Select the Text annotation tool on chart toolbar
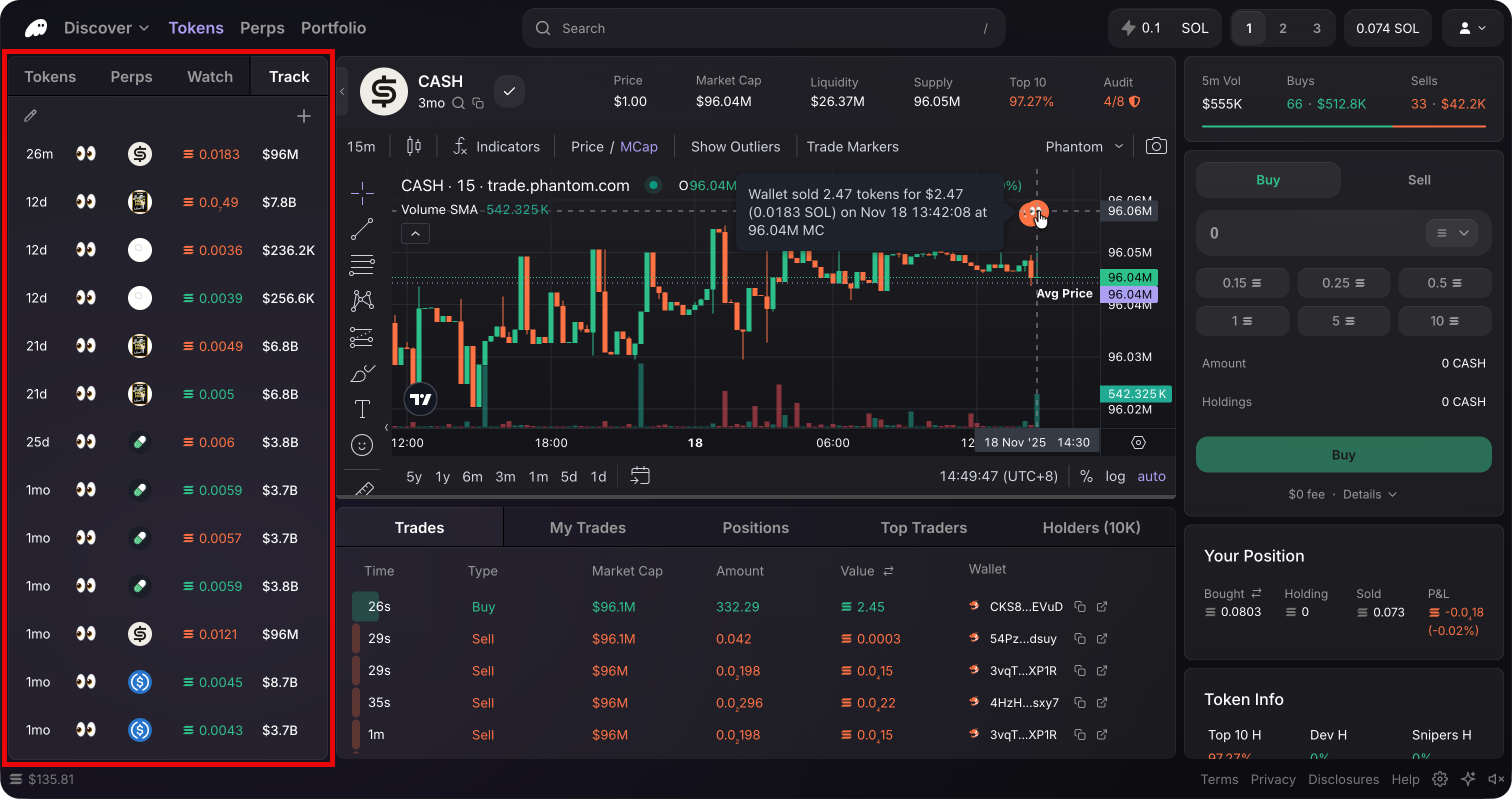Screen dimensions: 1512x799 point(362,408)
